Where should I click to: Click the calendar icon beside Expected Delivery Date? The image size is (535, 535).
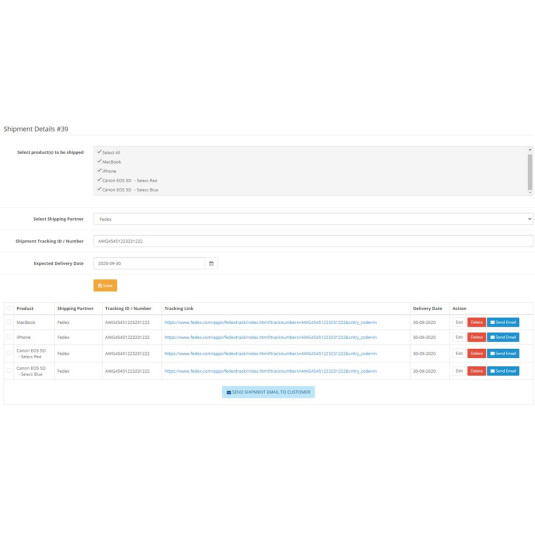(x=211, y=263)
